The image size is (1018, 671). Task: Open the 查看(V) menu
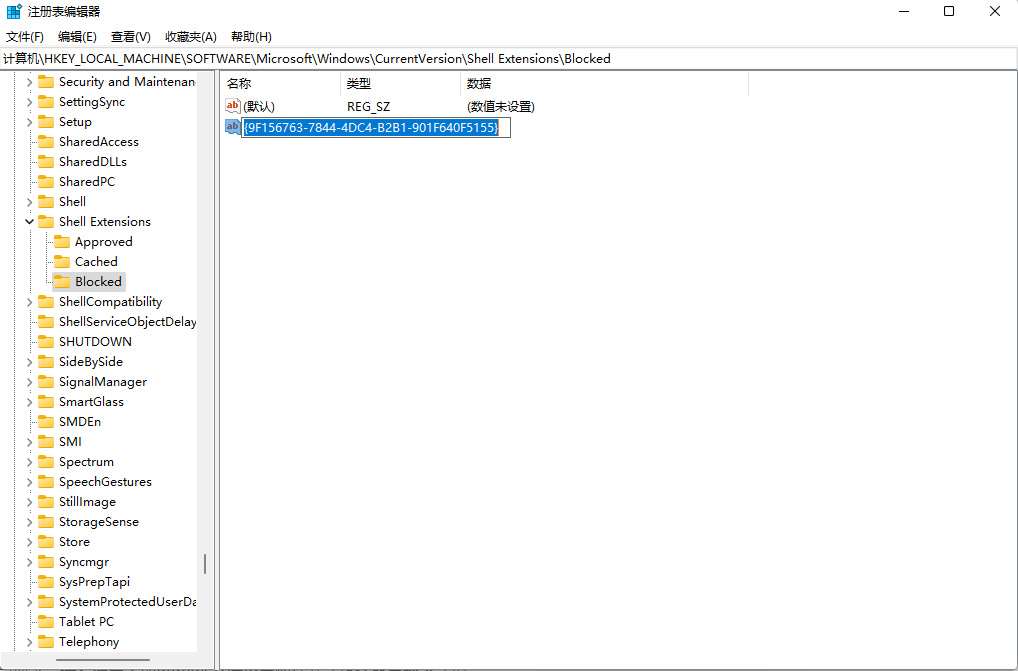coord(131,37)
